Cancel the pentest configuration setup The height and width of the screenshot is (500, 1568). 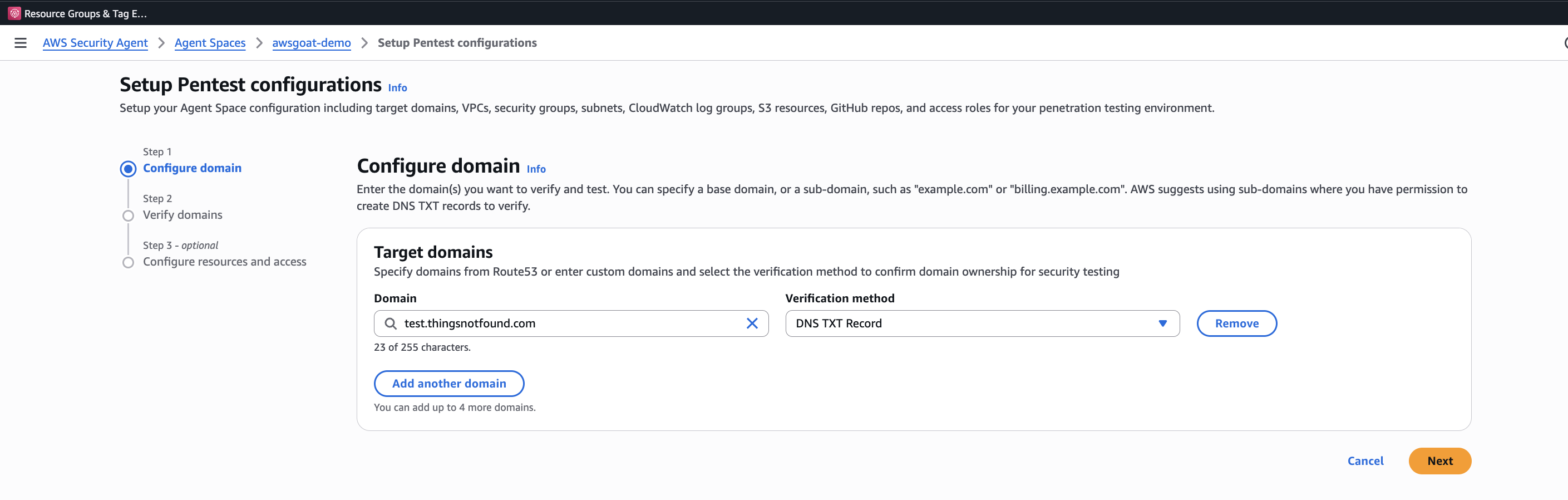click(1365, 461)
